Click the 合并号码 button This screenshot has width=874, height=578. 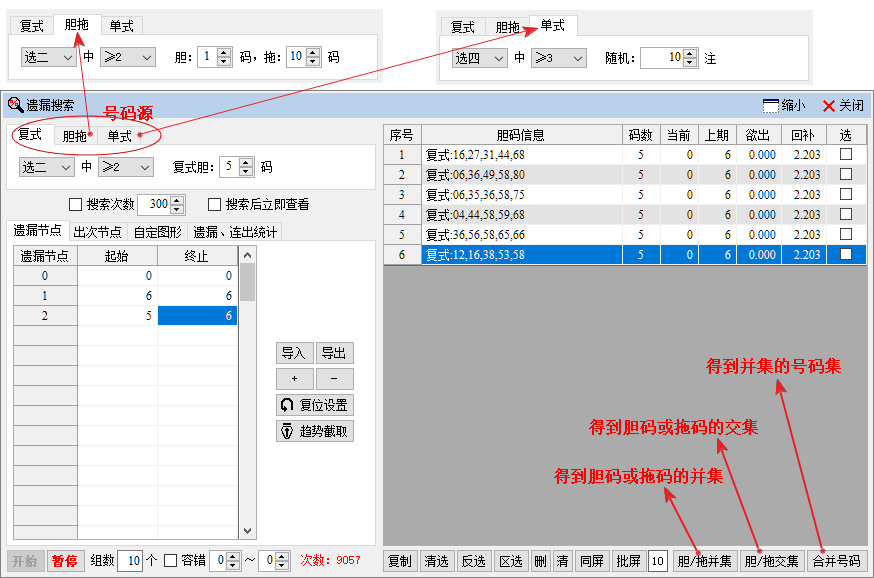838,561
